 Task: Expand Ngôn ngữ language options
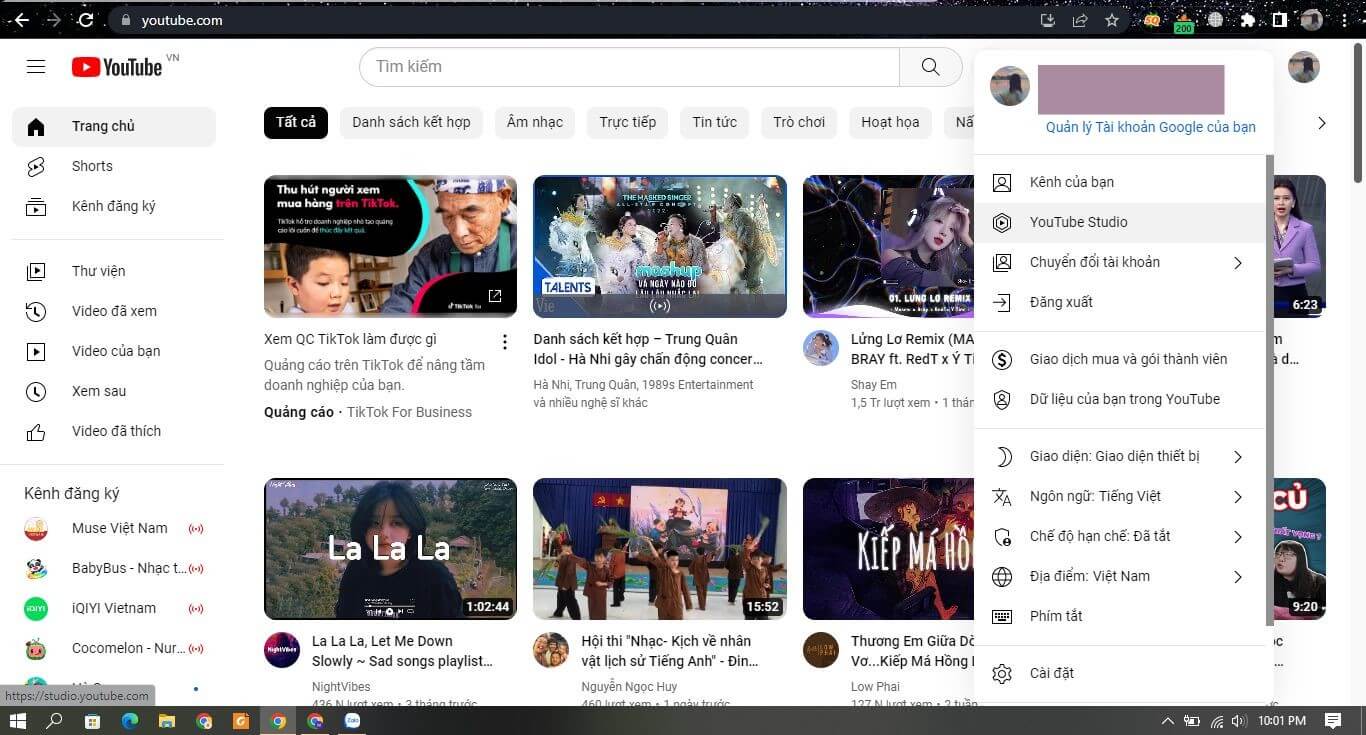(x=1094, y=496)
